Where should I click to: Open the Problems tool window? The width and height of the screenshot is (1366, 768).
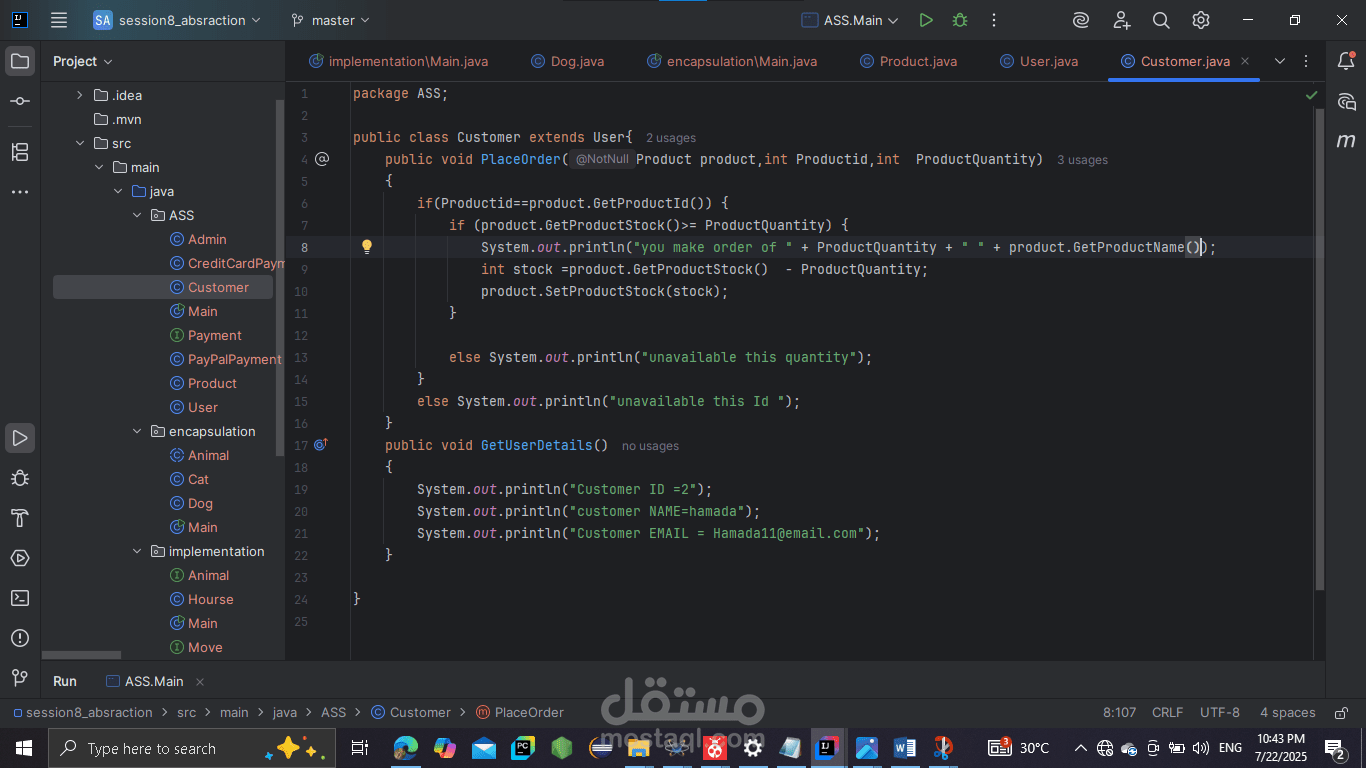20,638
